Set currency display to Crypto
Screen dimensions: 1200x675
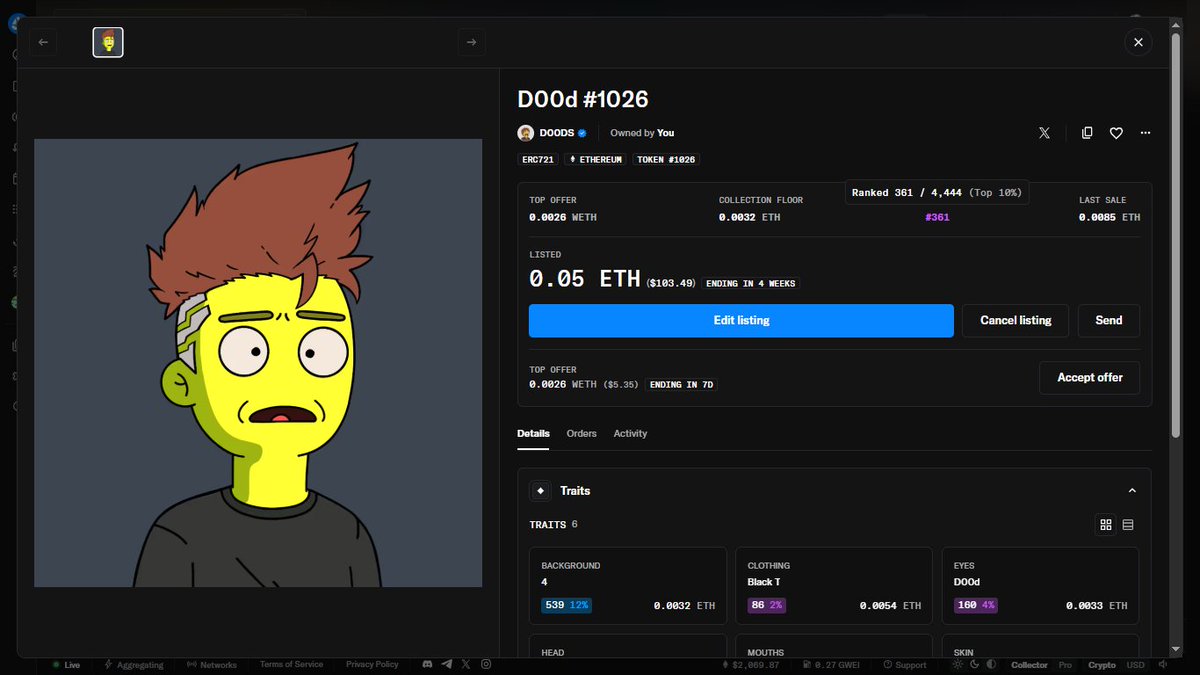[1102, 665]
